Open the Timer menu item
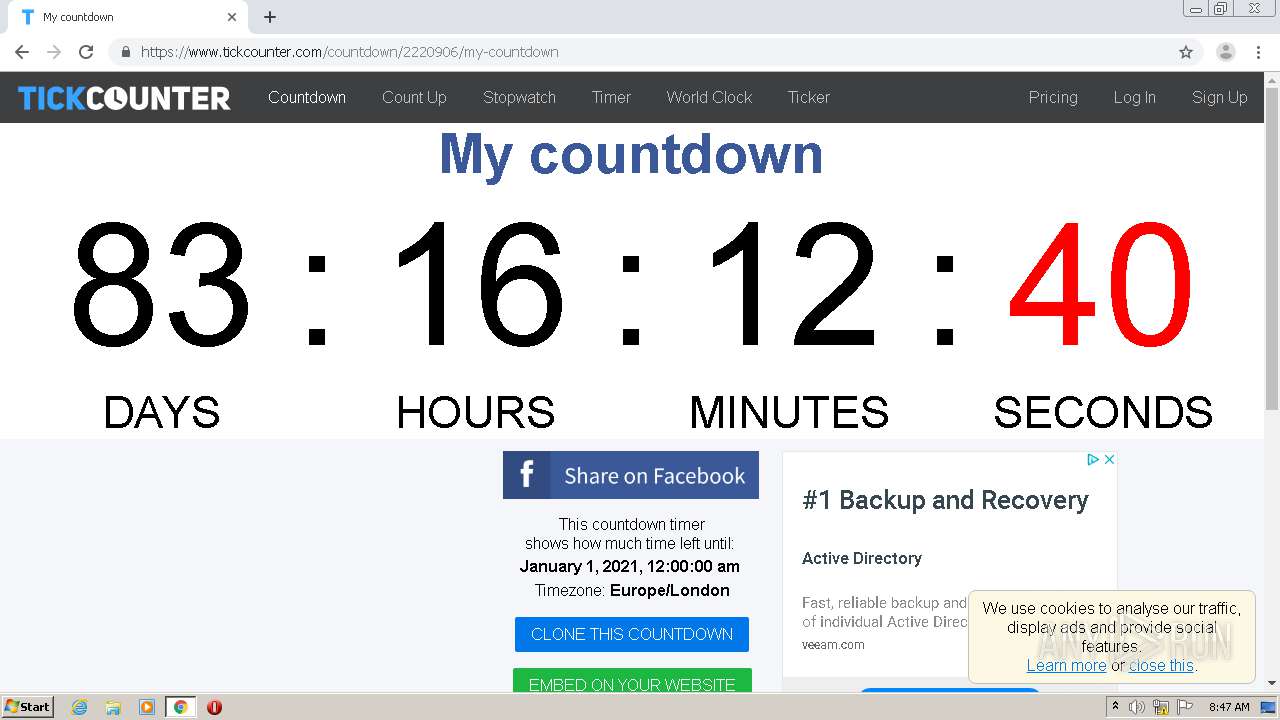 point(611,97)
